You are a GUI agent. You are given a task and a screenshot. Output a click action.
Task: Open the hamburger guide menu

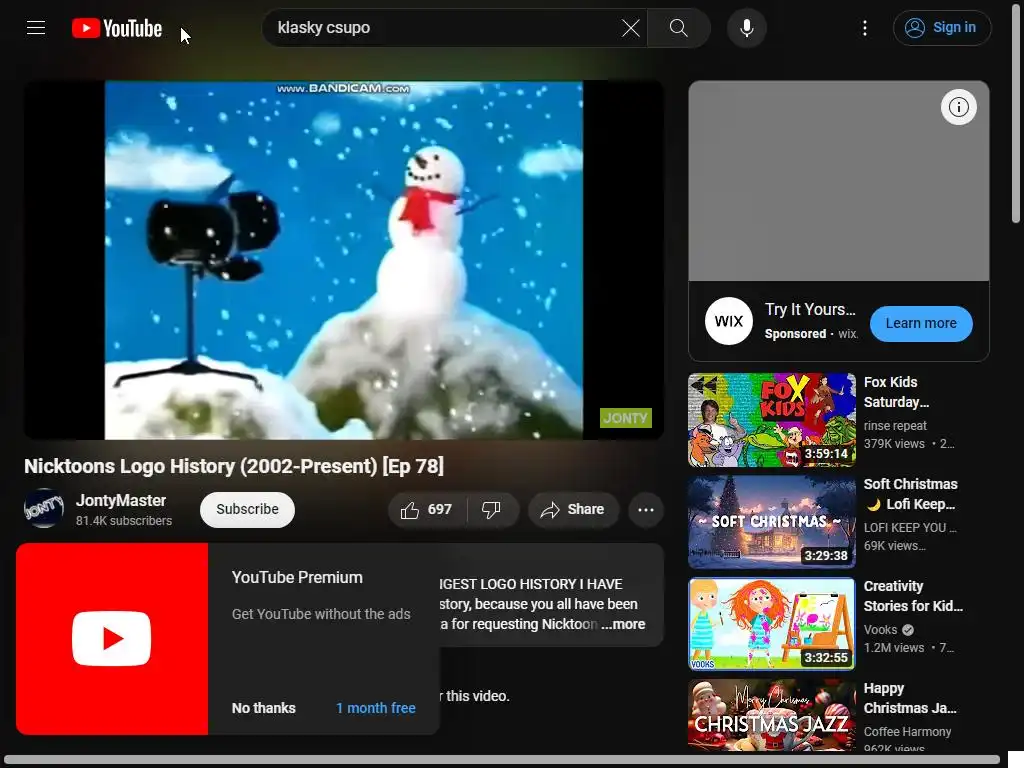point(36,27)
